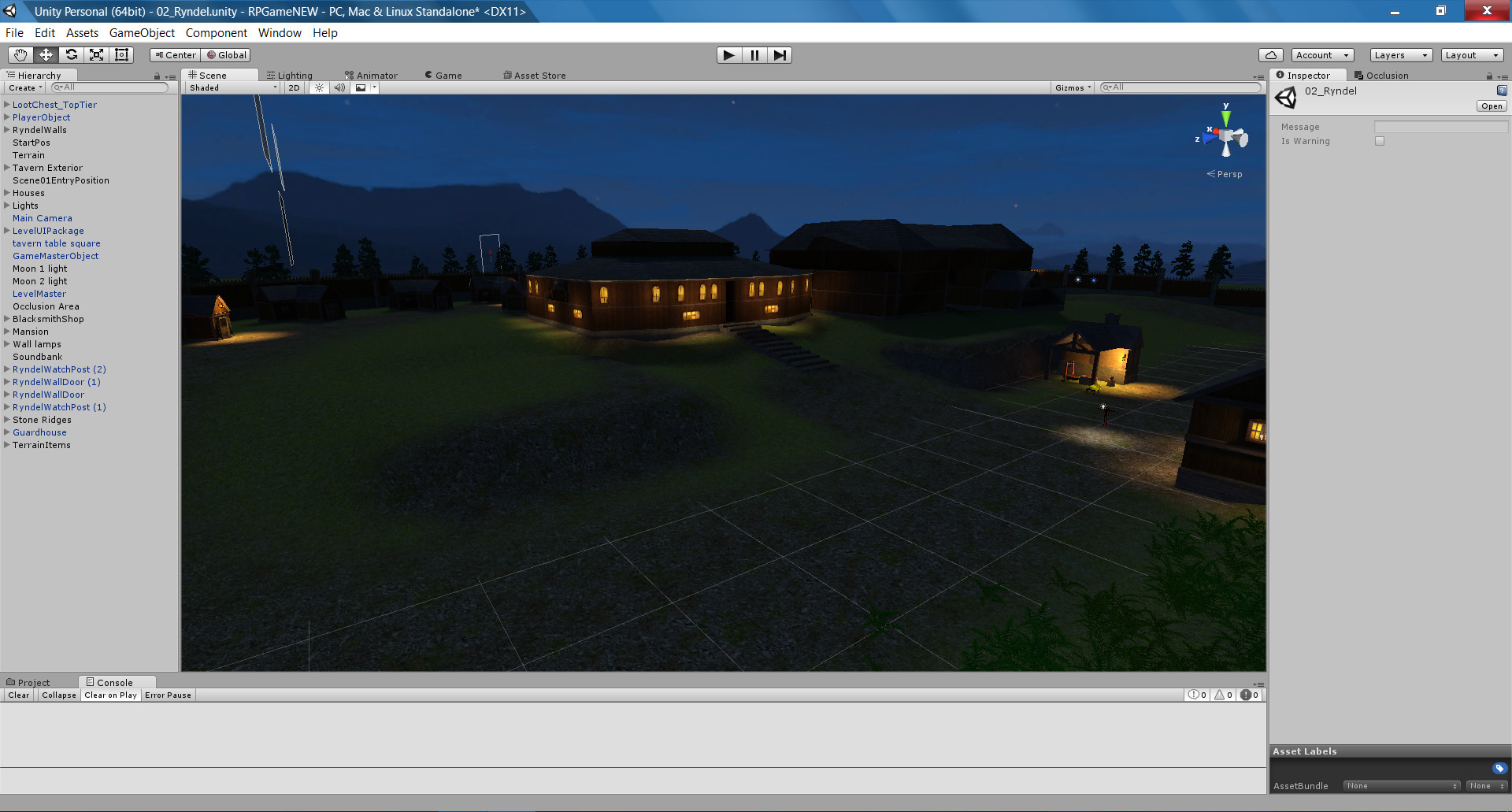Toggle scene audio speaker icon
Image resolution: width=1512 pixels, height=812 pixels.
click(339, 88)
